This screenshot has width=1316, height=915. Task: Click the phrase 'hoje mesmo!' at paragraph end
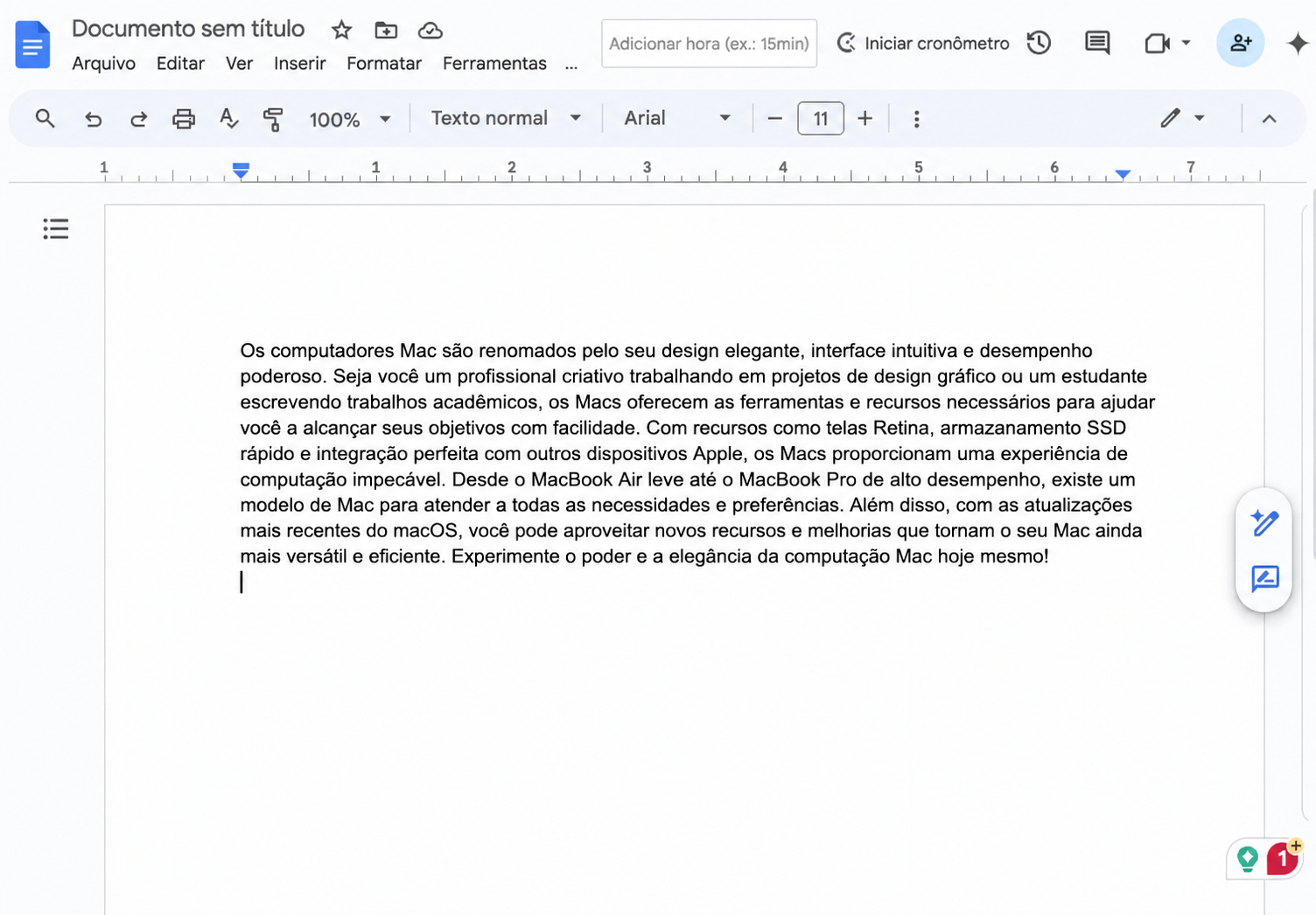992,556
